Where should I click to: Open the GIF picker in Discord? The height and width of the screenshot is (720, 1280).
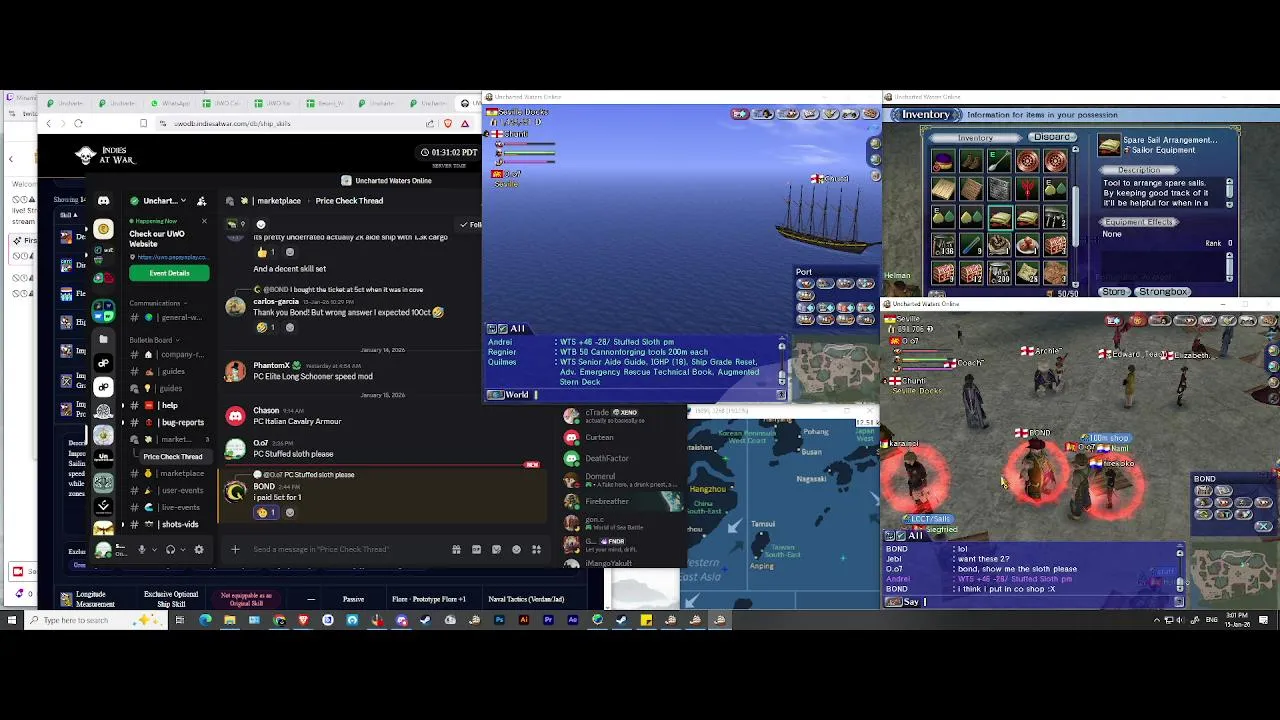tap(476, 549)
